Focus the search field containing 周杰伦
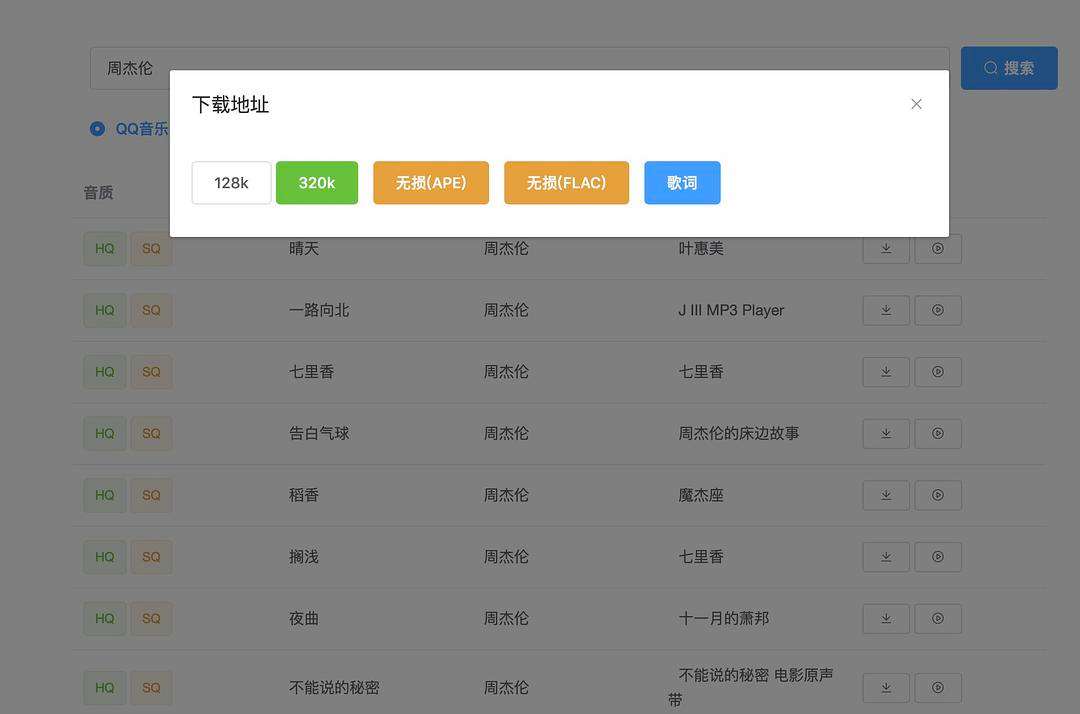Image resolution: width=1080 pixels, height=714 pixels. click(x=520, y=68)
